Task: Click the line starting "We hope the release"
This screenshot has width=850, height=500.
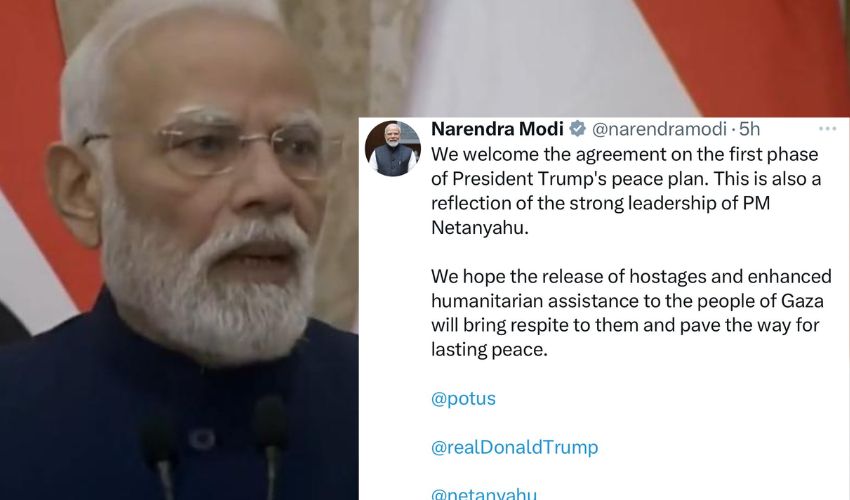Action: [x=631, y=277]
